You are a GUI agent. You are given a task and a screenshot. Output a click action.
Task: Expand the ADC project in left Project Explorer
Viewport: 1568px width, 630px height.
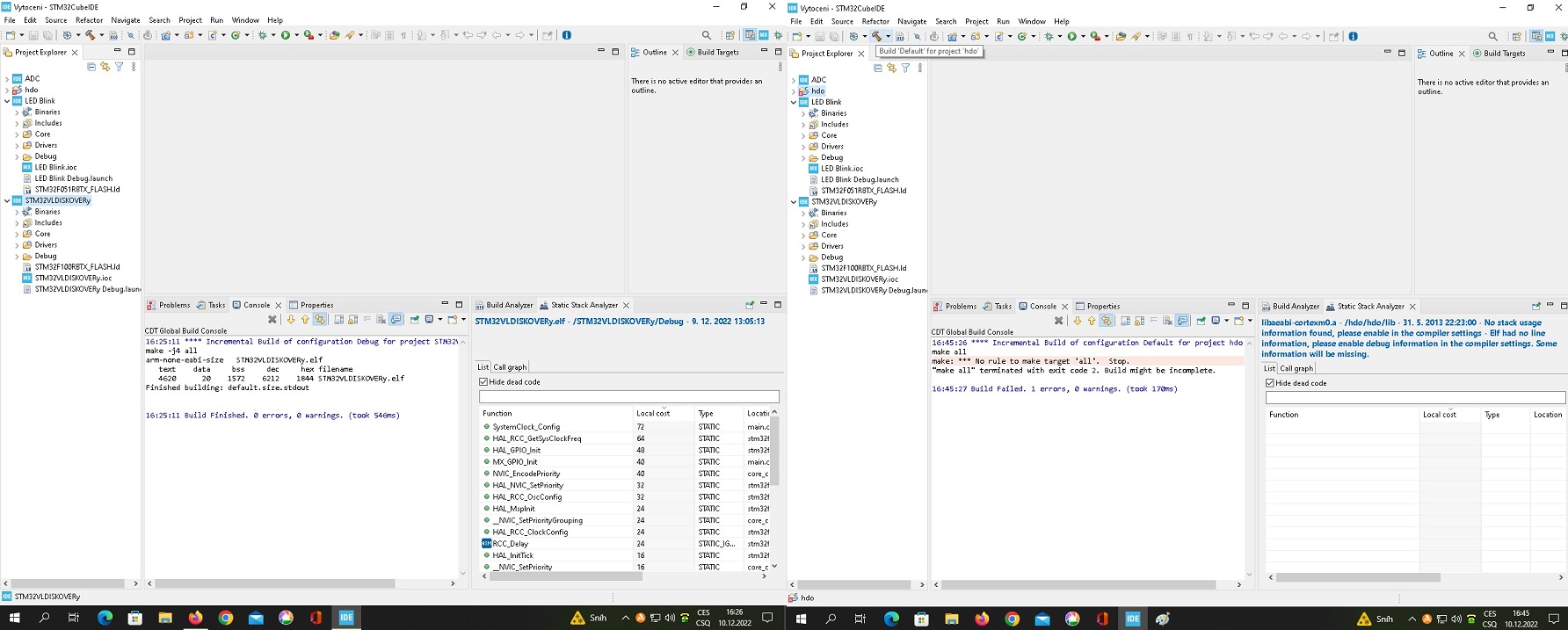[7, 79]
